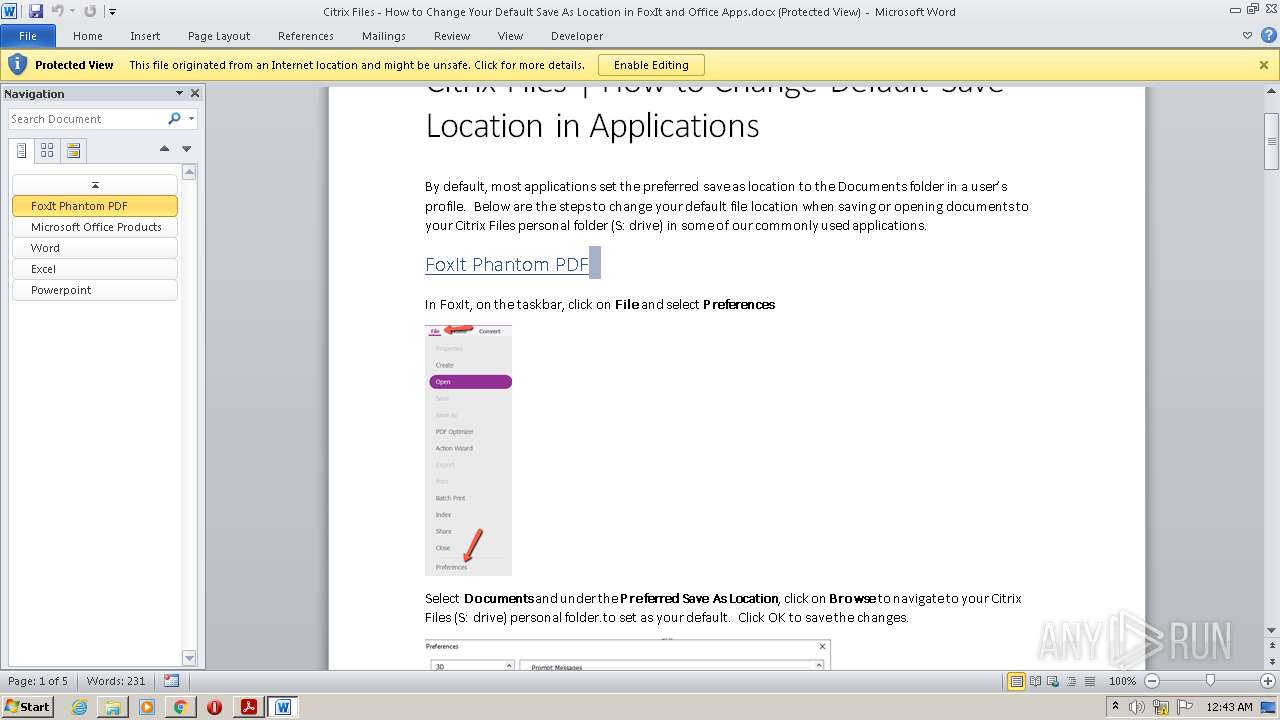Switch to Print Layout view

tap(1017, 681)
